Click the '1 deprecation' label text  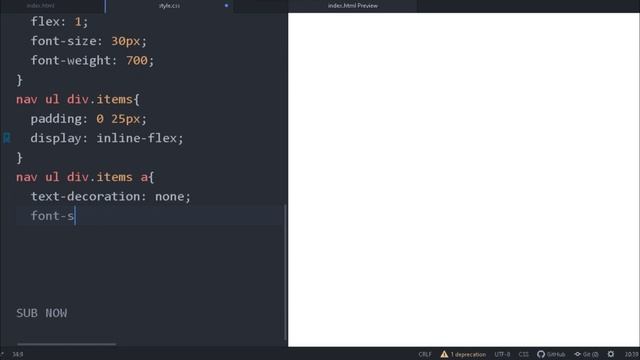468,354
